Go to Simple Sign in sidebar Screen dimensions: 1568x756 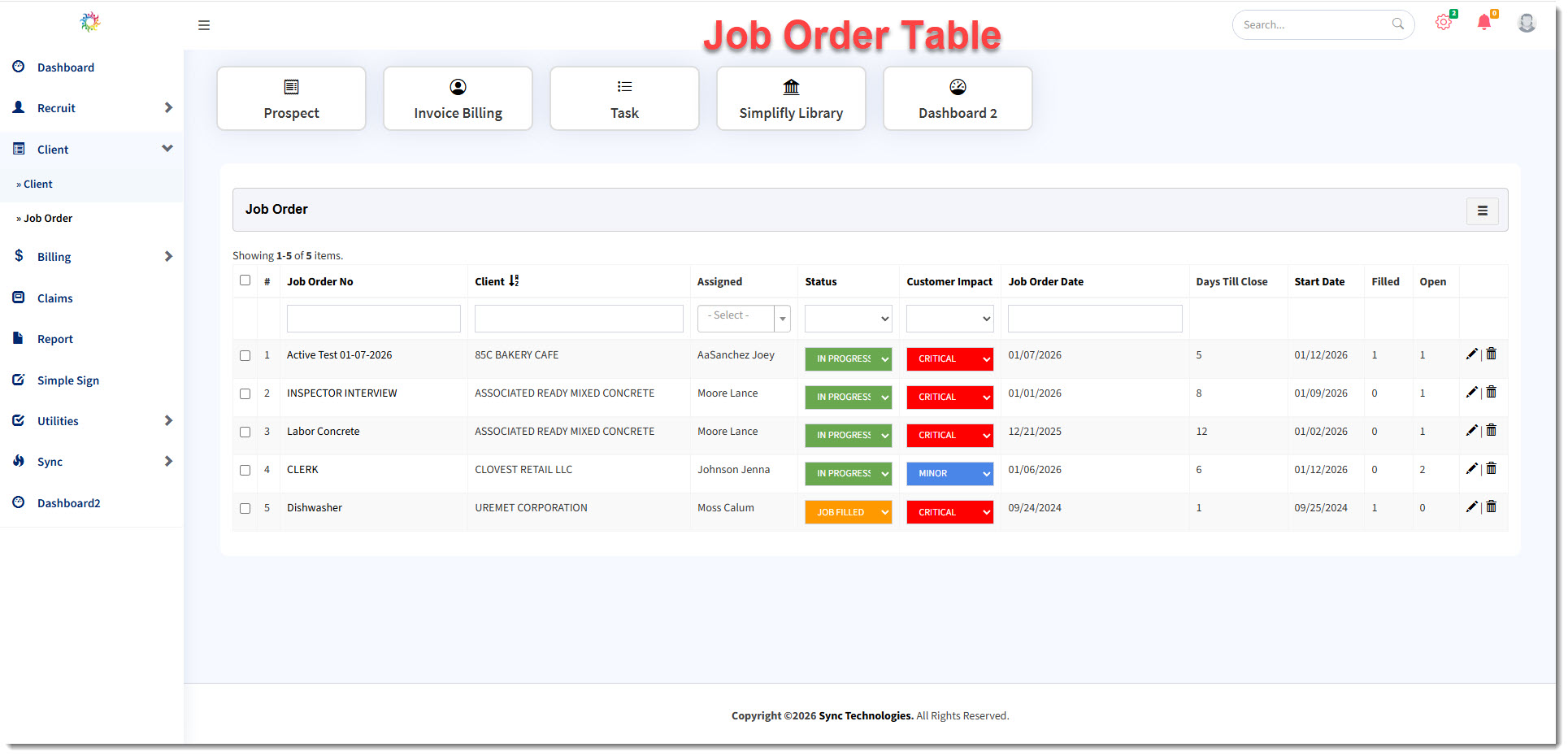click(x=67, y=380)
